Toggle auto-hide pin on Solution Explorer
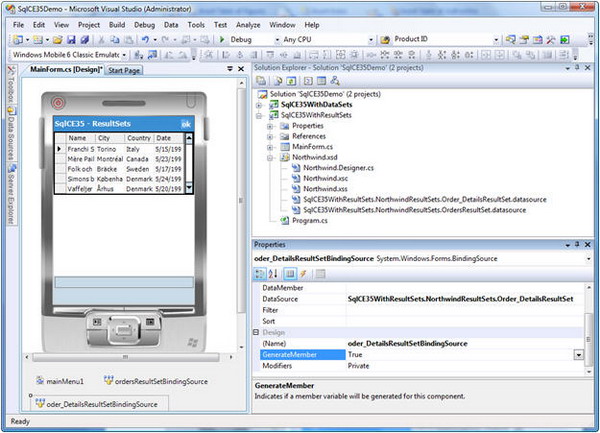This screenshot has width=600, height=433. pos(577,68)
